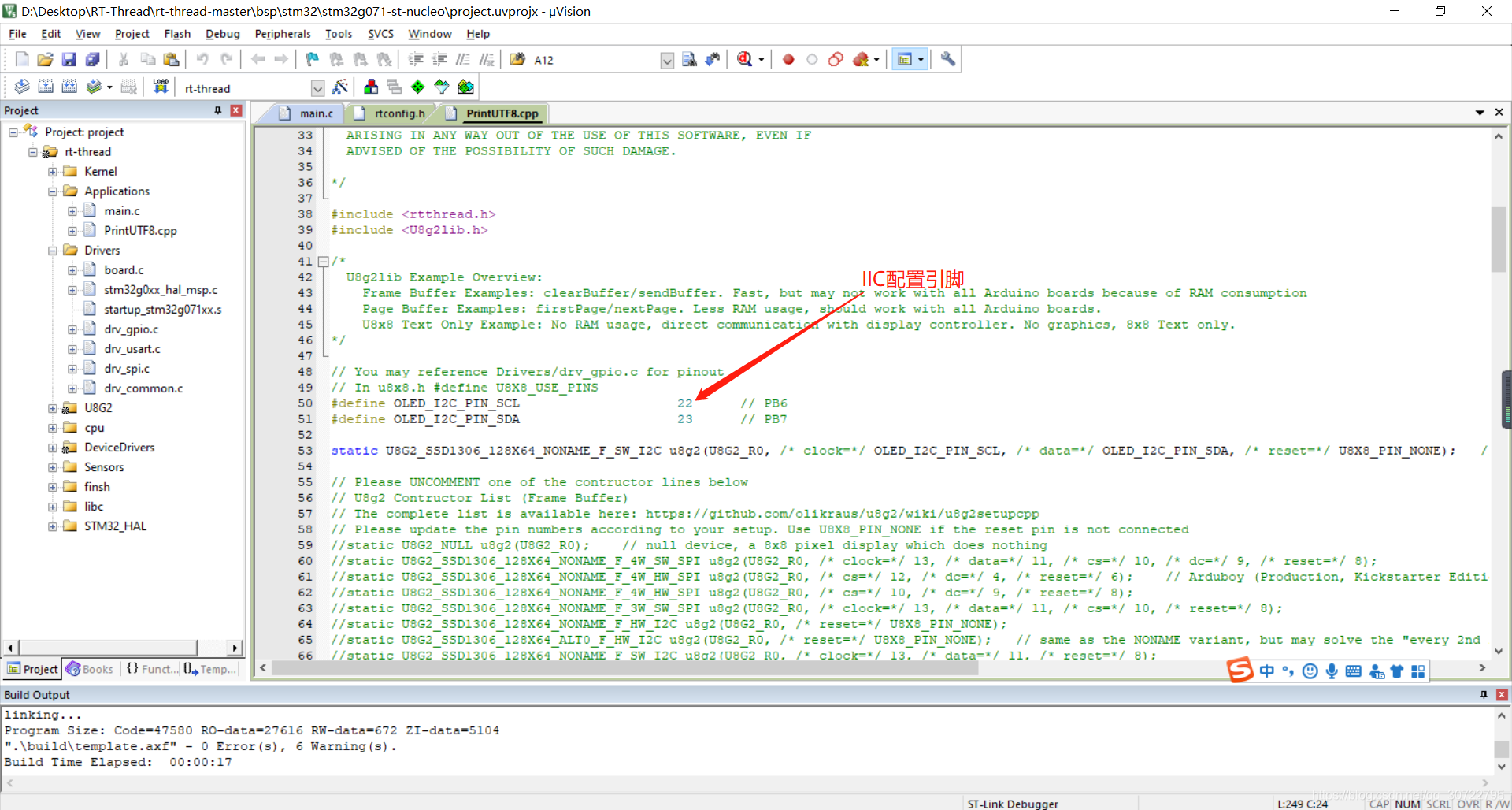This screenshot has height=810, width=1512.
Task: Click the Save All icon
Action: (92, 59)
